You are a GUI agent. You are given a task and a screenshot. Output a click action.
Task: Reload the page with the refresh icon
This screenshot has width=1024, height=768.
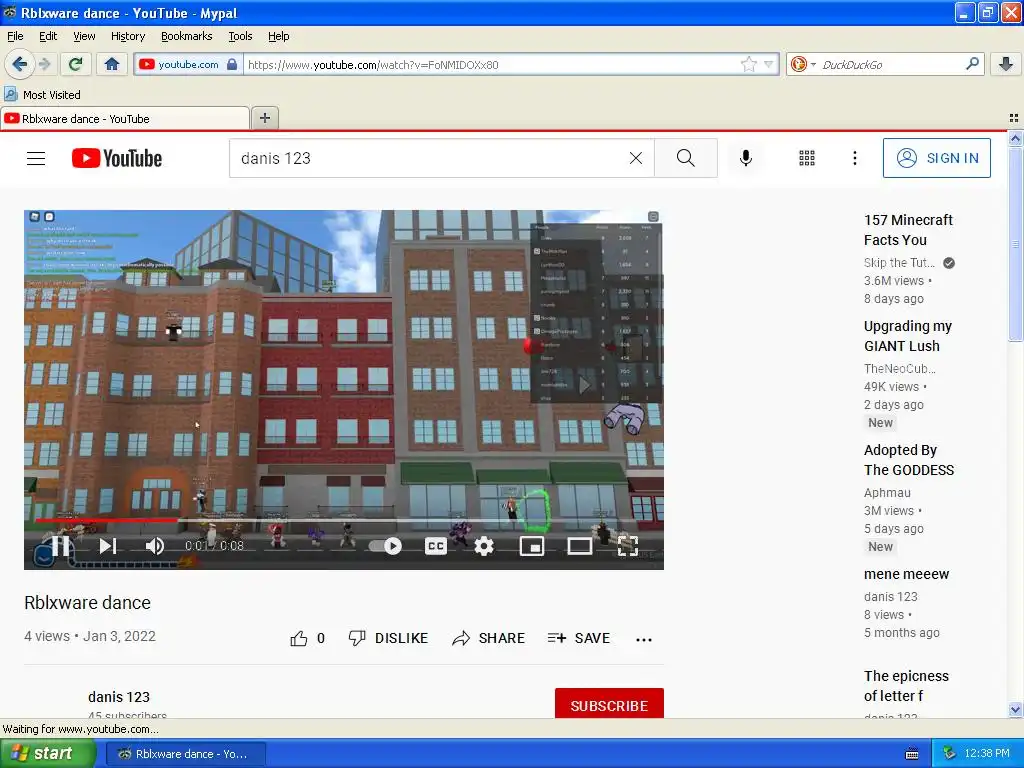[x=76, y=64]
